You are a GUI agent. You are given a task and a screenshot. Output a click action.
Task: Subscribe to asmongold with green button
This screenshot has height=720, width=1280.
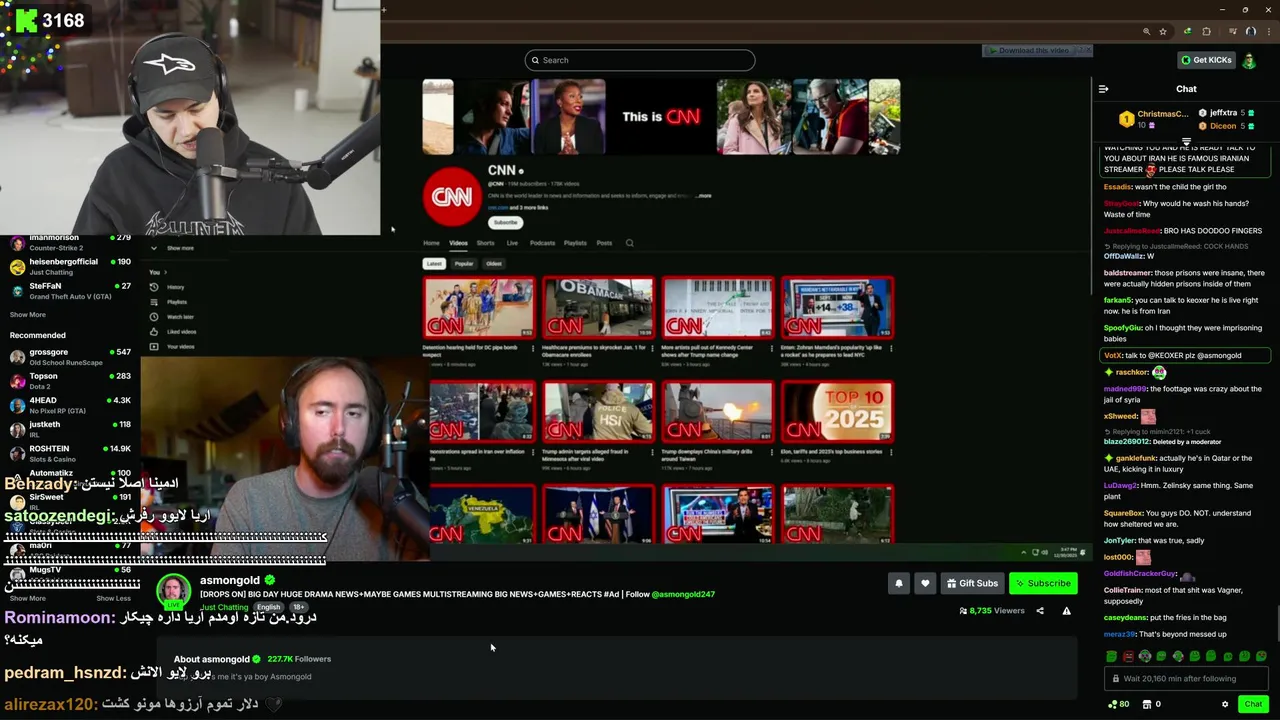pos(1043,583)
